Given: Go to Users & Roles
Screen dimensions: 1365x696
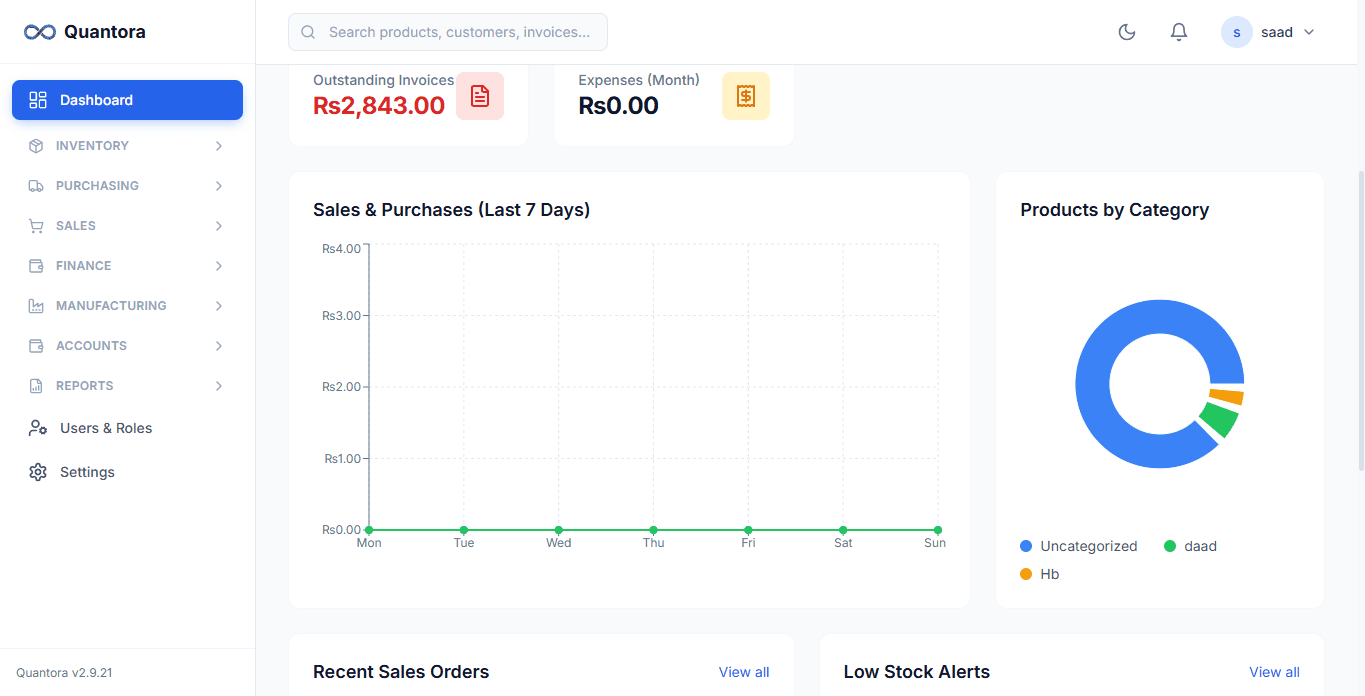Looking at the screenshot, I should [127, 428].
